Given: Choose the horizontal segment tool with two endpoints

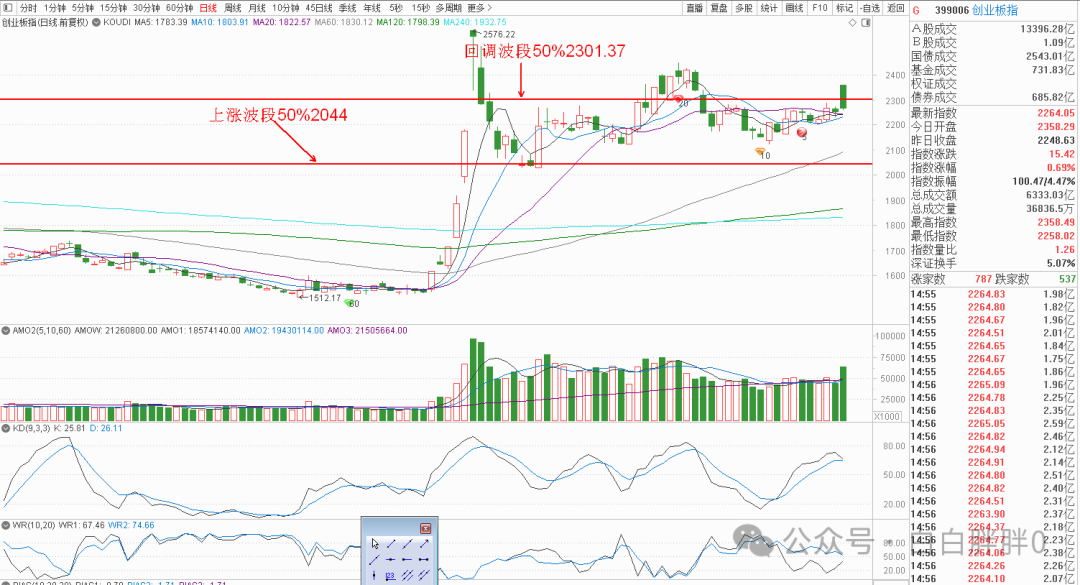Looking at the screenshot, I should [x=424, y=560].
